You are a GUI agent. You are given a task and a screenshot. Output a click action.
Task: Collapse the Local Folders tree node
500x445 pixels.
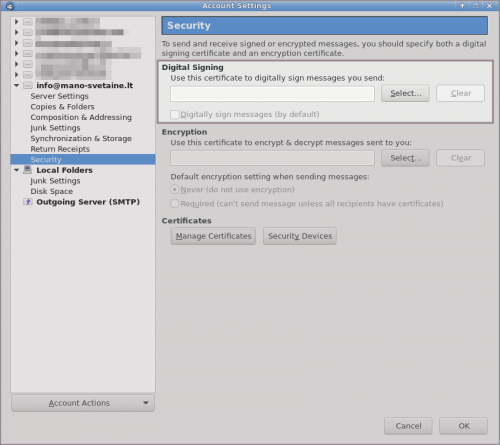(16, 170)
